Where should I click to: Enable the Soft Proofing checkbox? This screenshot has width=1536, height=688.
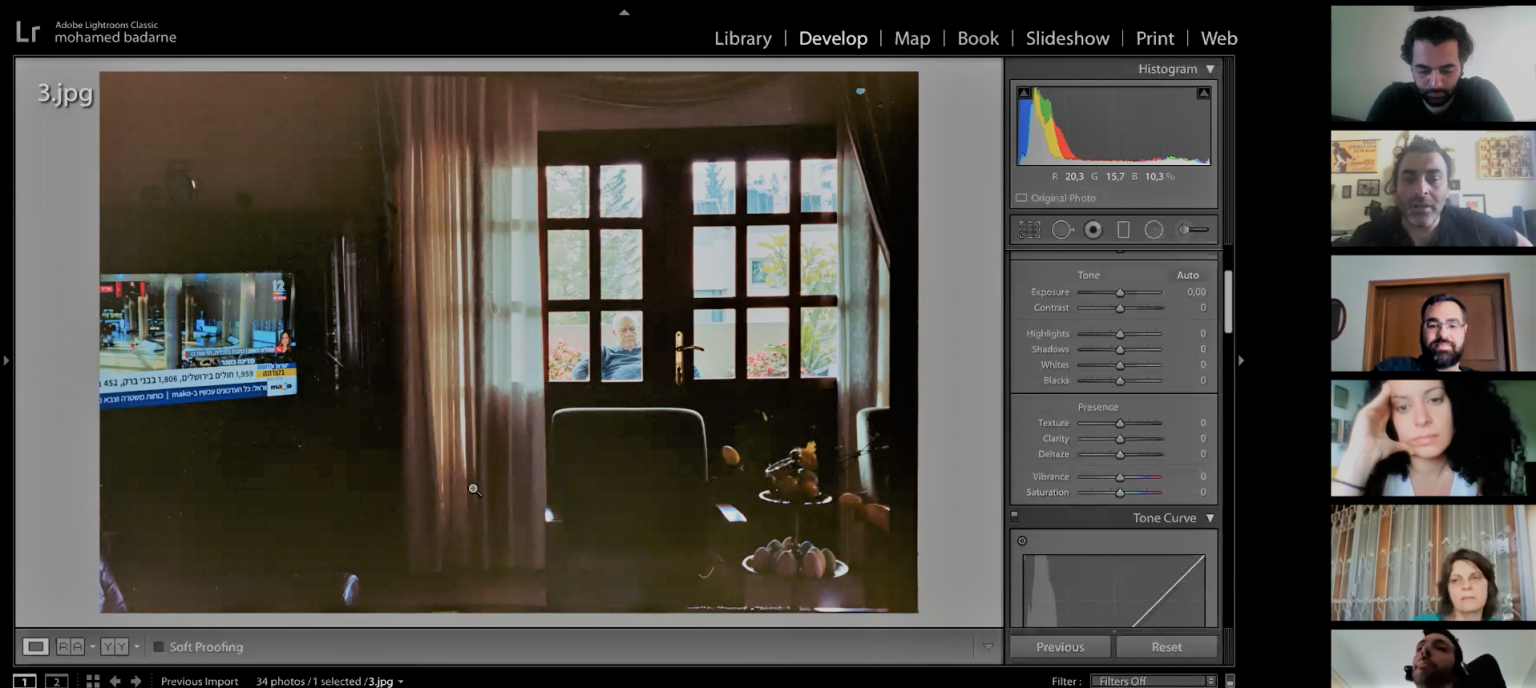click(158, 647)
